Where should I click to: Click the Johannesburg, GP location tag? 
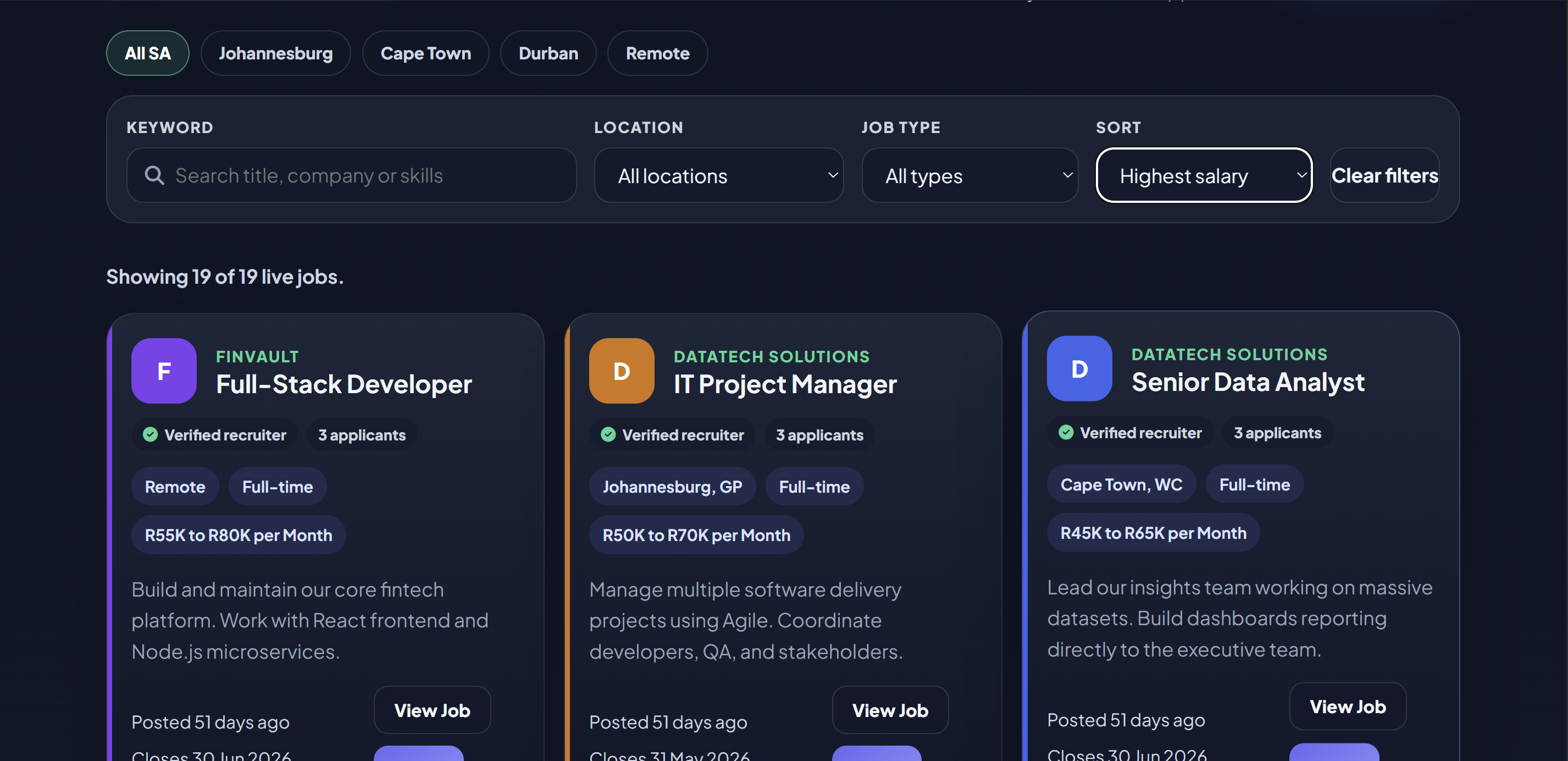[672, 487]
